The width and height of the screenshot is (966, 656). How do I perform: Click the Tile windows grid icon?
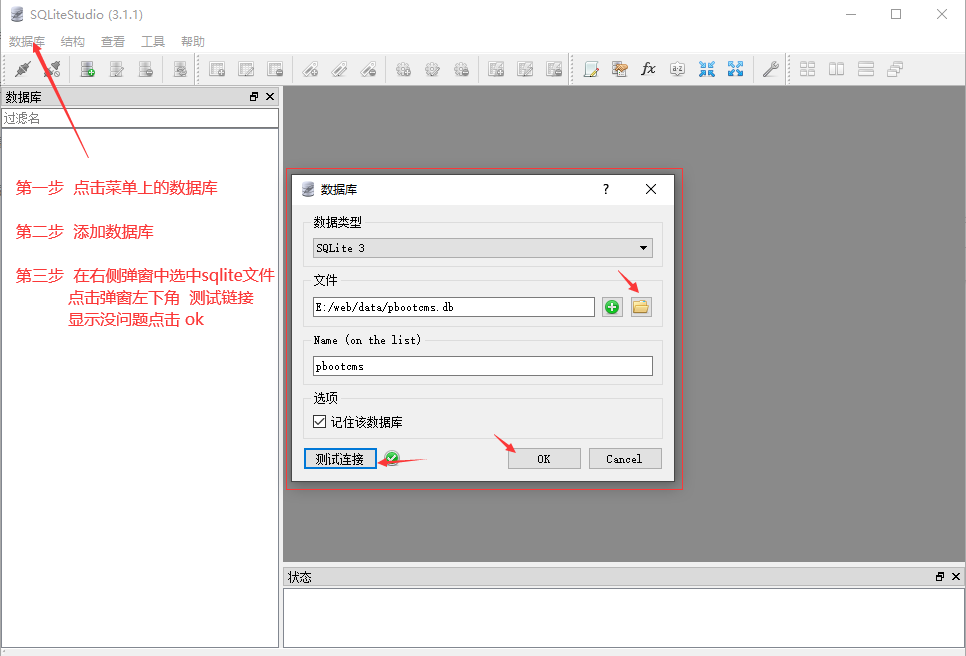[807, 69]
